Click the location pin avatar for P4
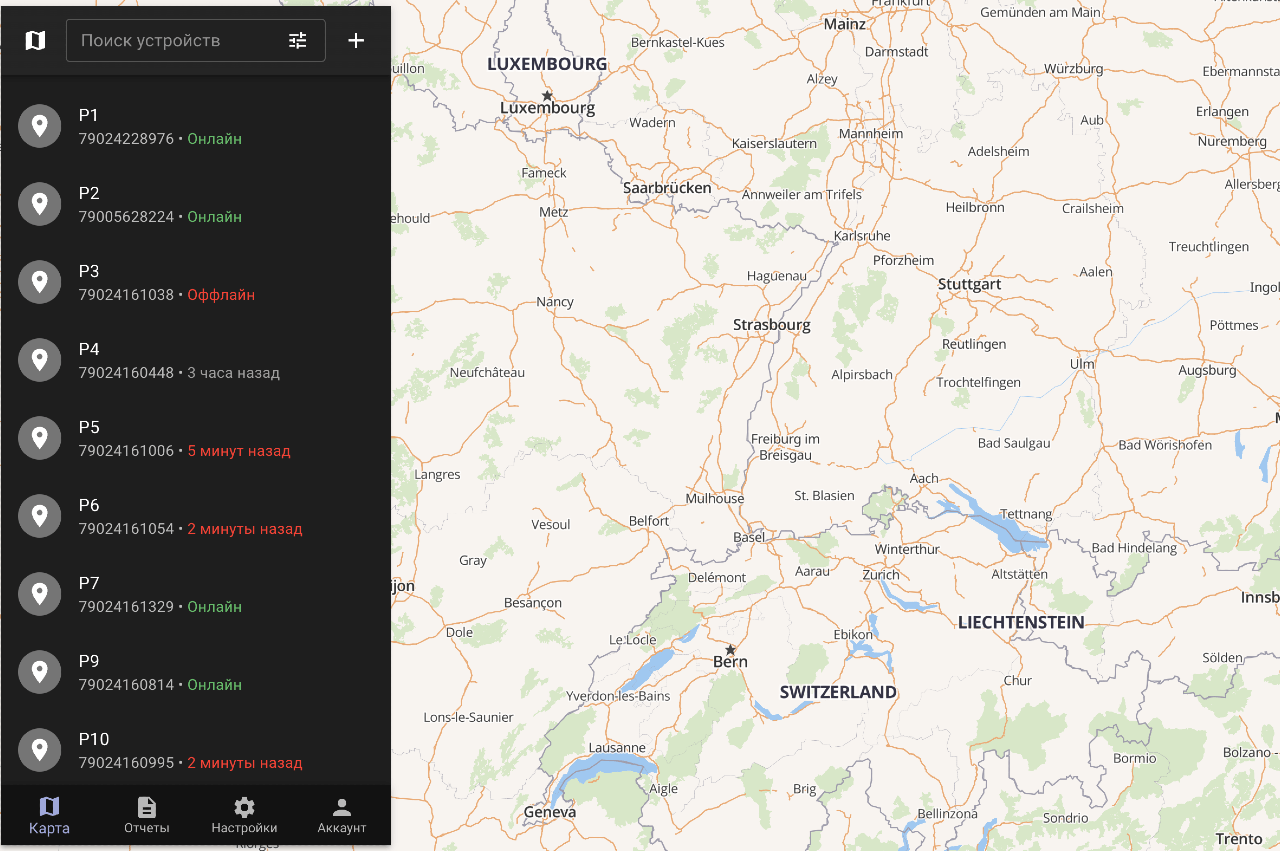 (40, 360)
